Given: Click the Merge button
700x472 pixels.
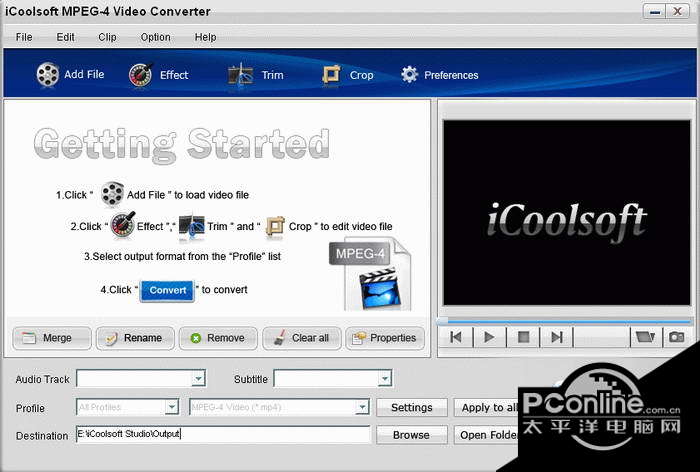Looking at the screenshot, I should coord(52,338).
